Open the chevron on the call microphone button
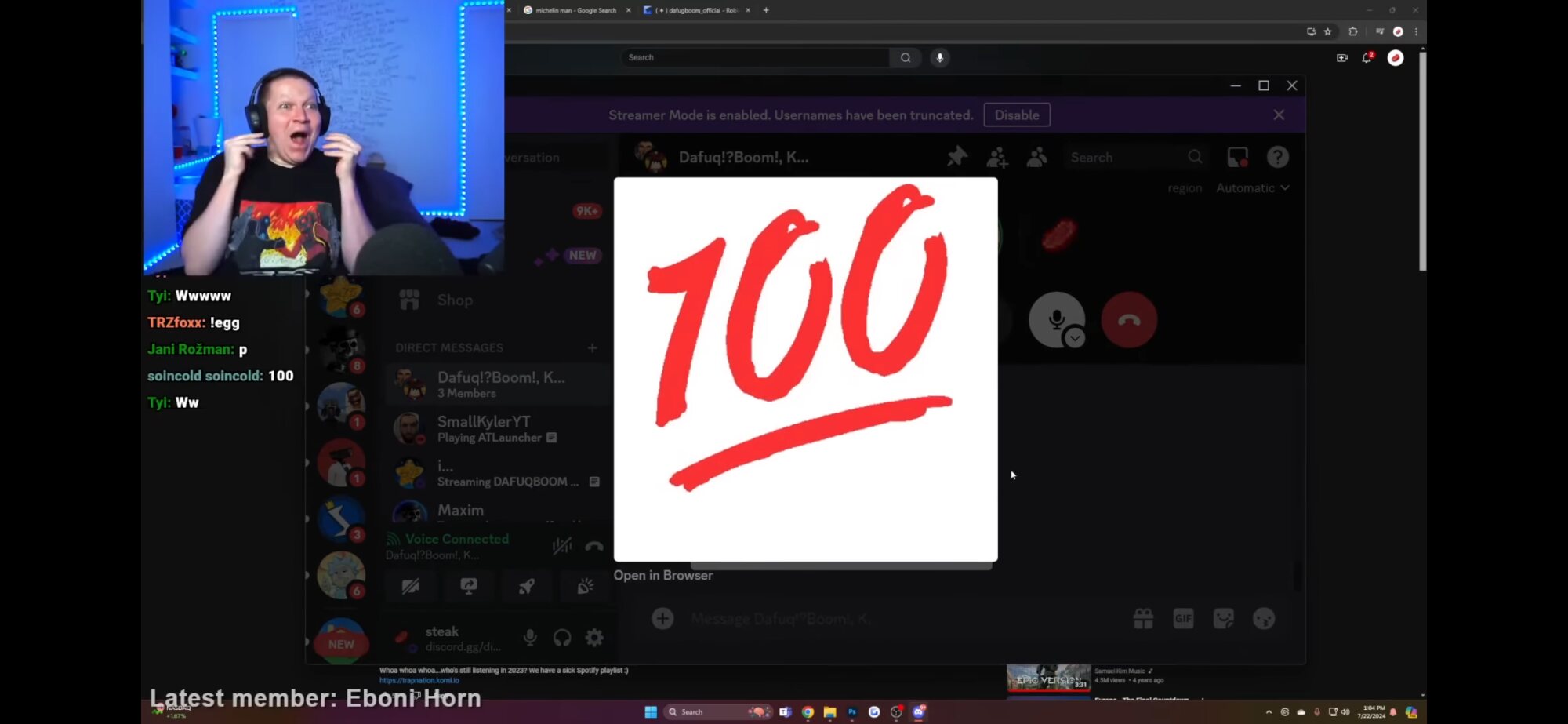 click(x=1075, y=338)
